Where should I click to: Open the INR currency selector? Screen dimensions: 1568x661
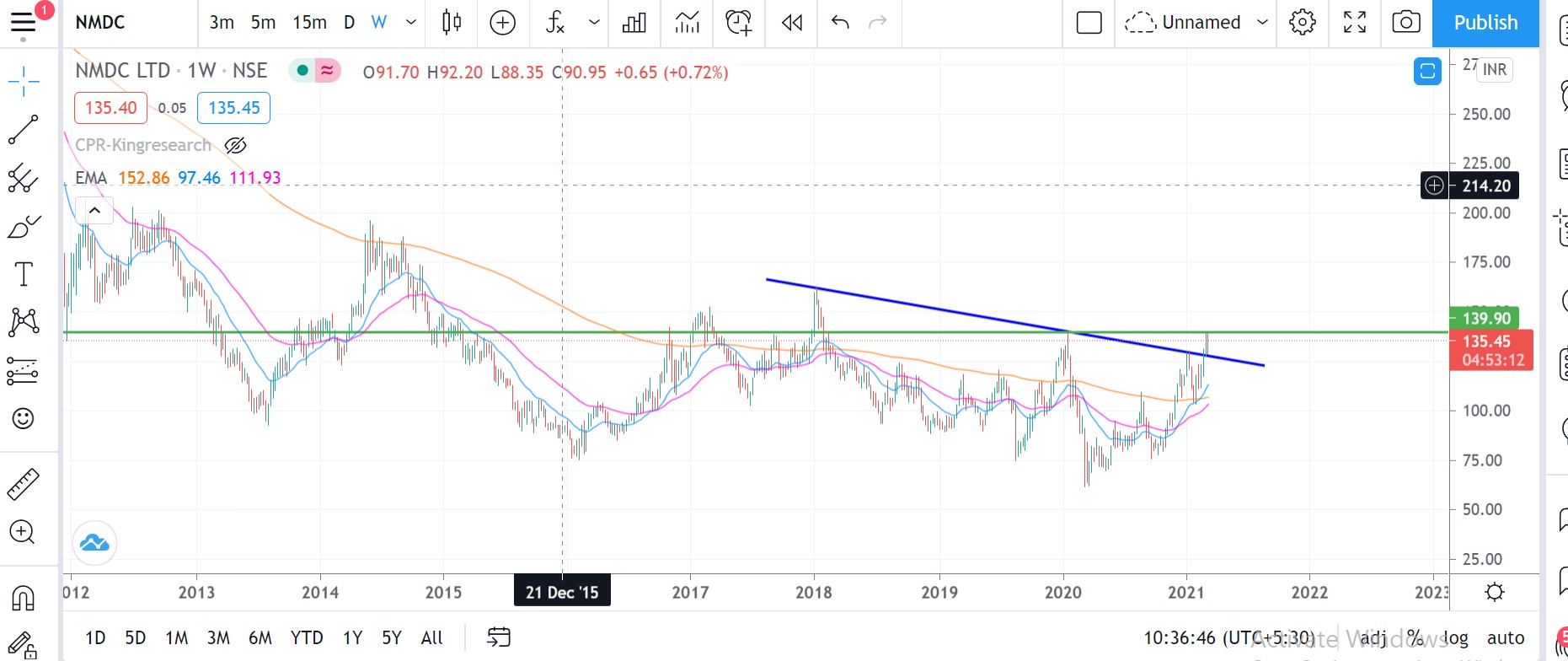pos(1495,69)
